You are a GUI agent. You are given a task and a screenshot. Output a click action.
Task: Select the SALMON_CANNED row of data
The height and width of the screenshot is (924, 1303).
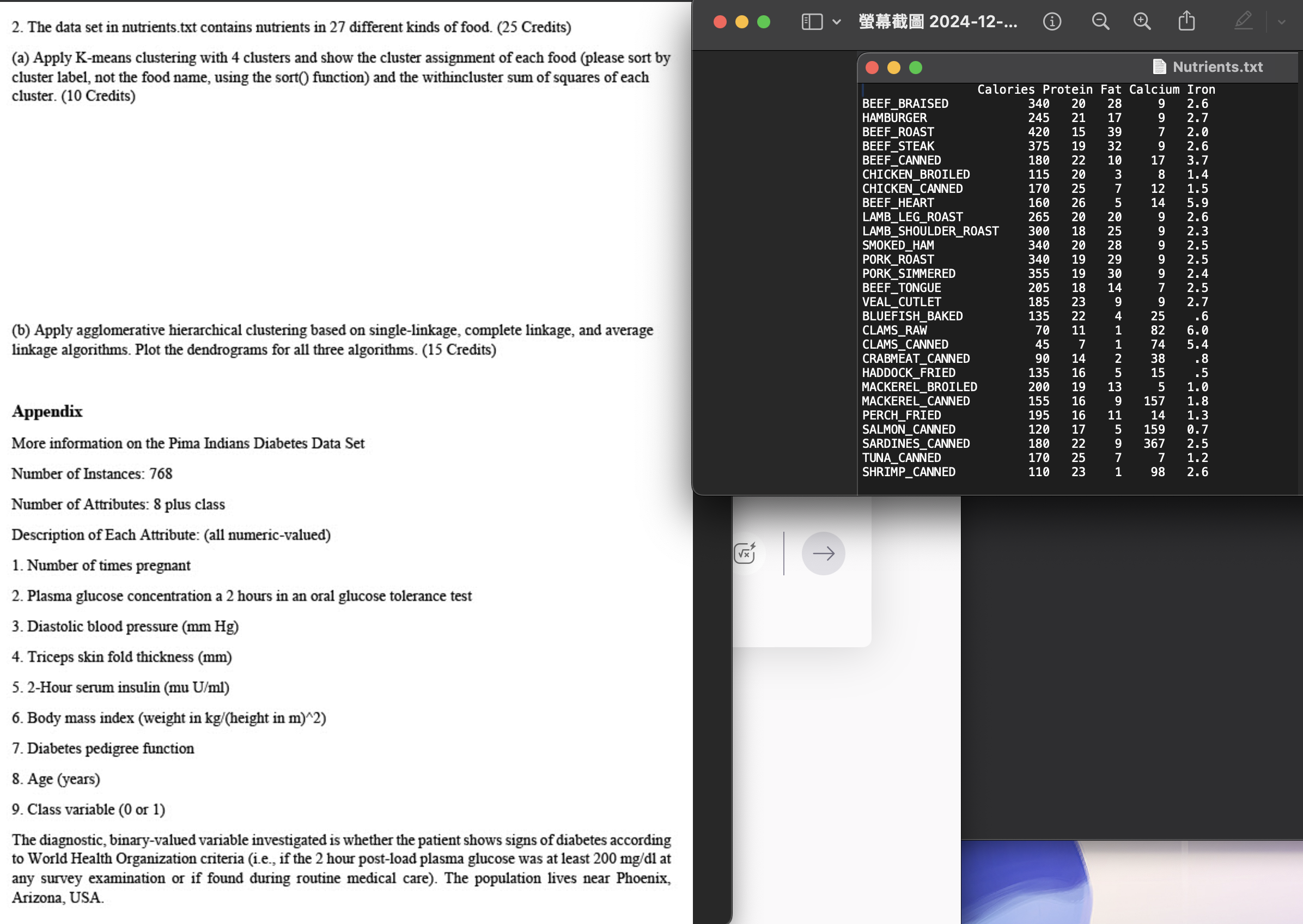907,429
